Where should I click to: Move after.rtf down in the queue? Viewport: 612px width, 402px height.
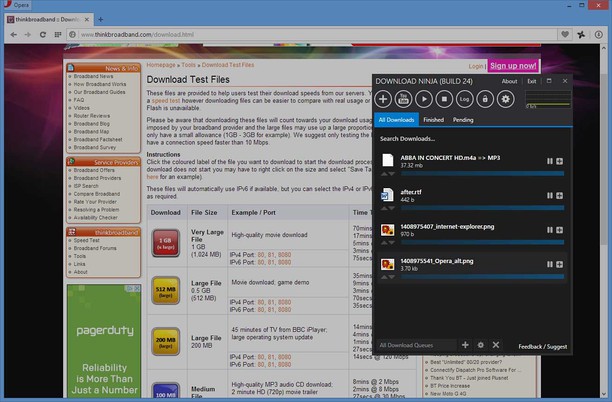coord(391,208)
